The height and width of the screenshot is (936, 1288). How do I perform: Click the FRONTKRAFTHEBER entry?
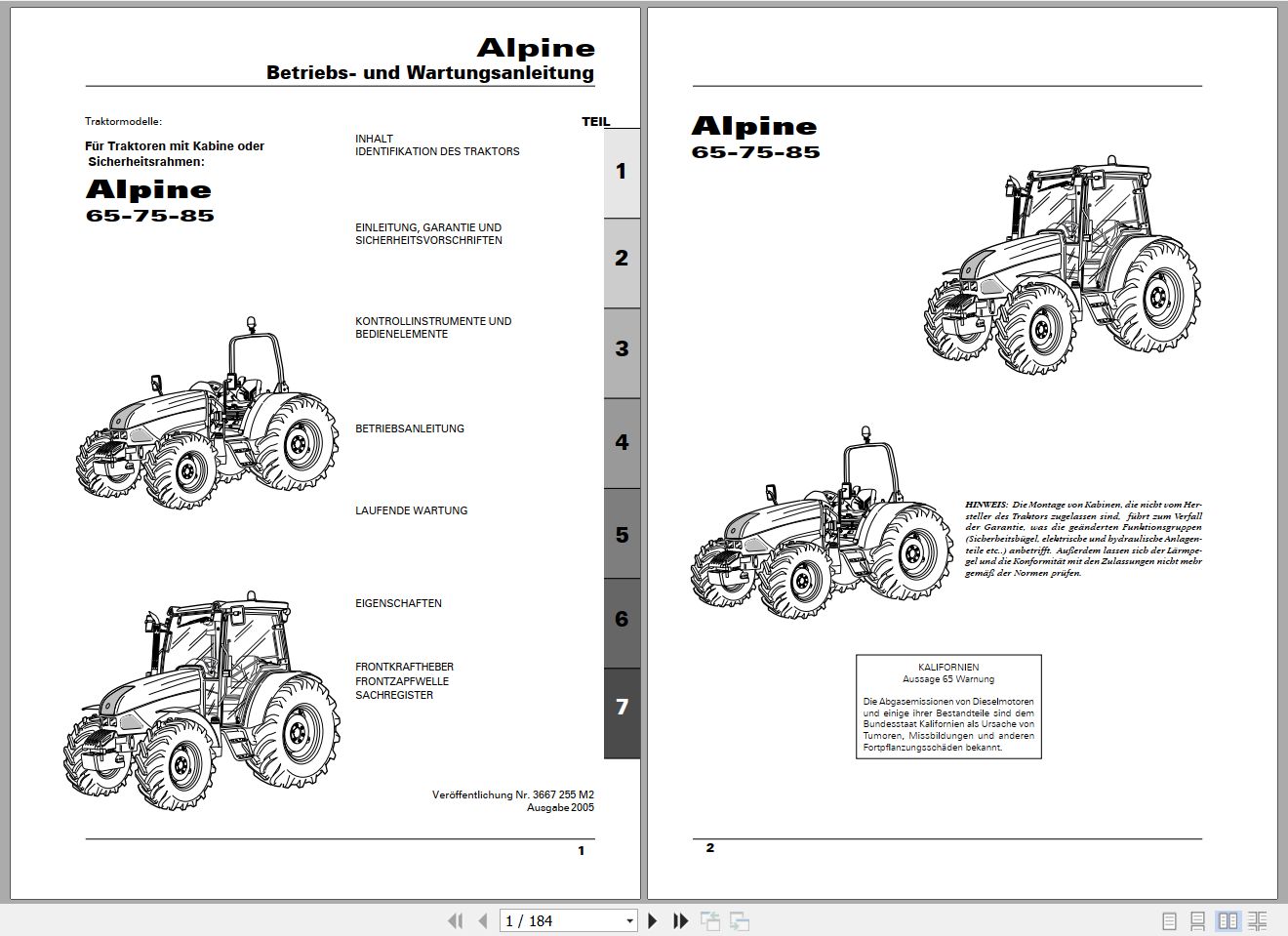[x=404, y=667]
